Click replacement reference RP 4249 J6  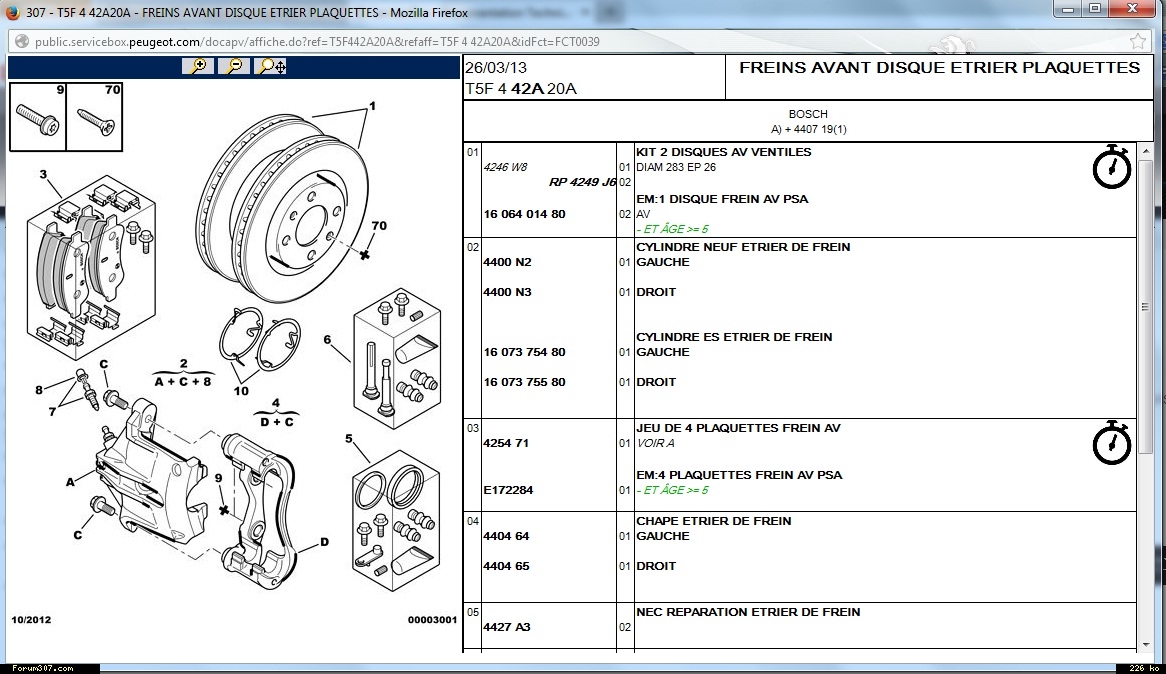coord(582,182)
